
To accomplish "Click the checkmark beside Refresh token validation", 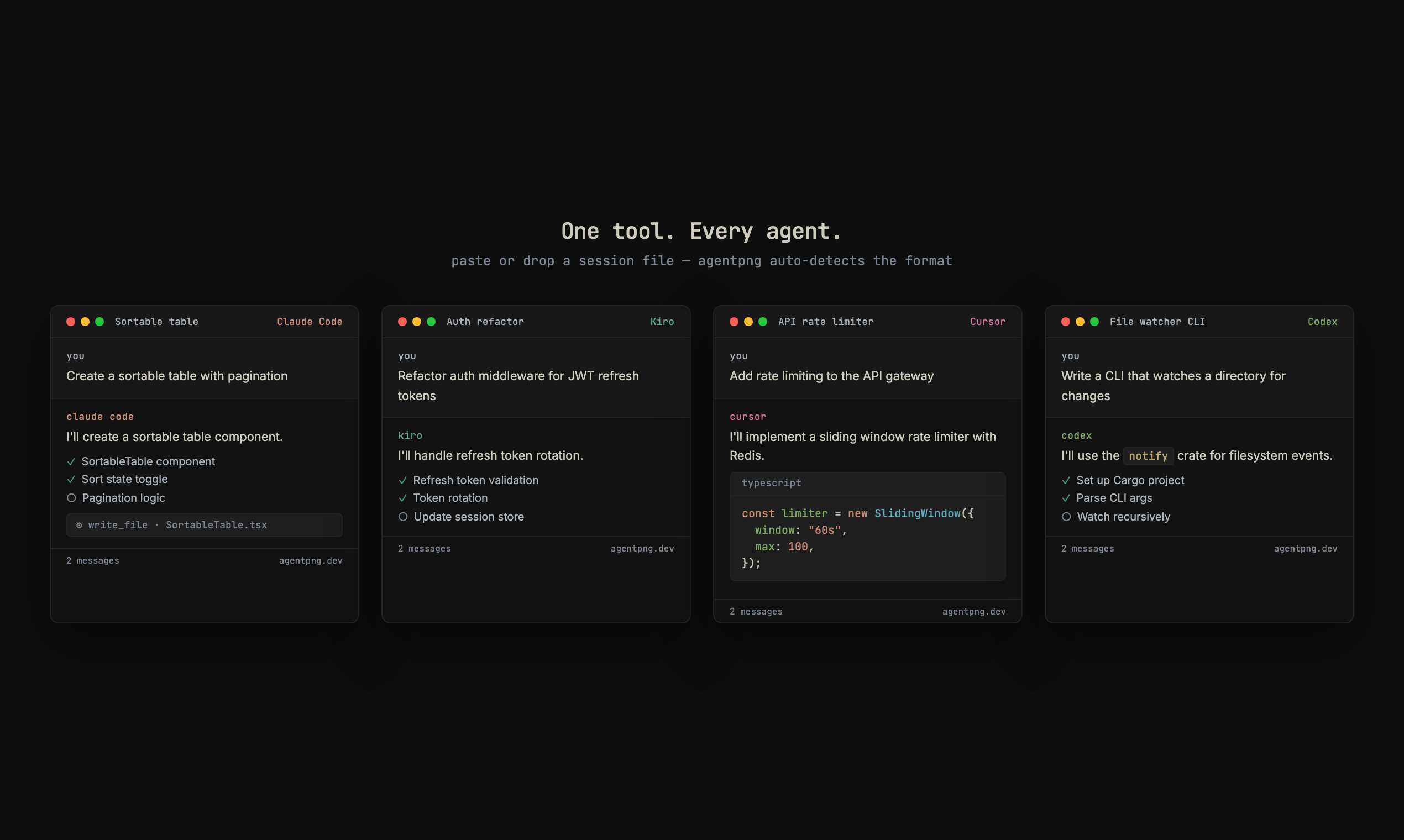I will click(403, 480).
